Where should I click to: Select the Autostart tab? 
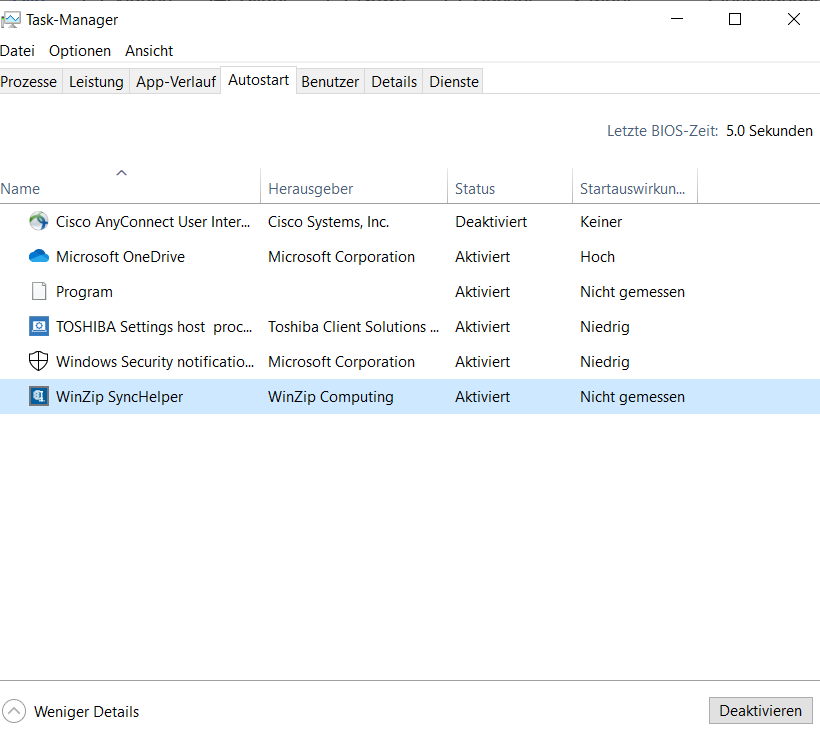tap(258, 80)
